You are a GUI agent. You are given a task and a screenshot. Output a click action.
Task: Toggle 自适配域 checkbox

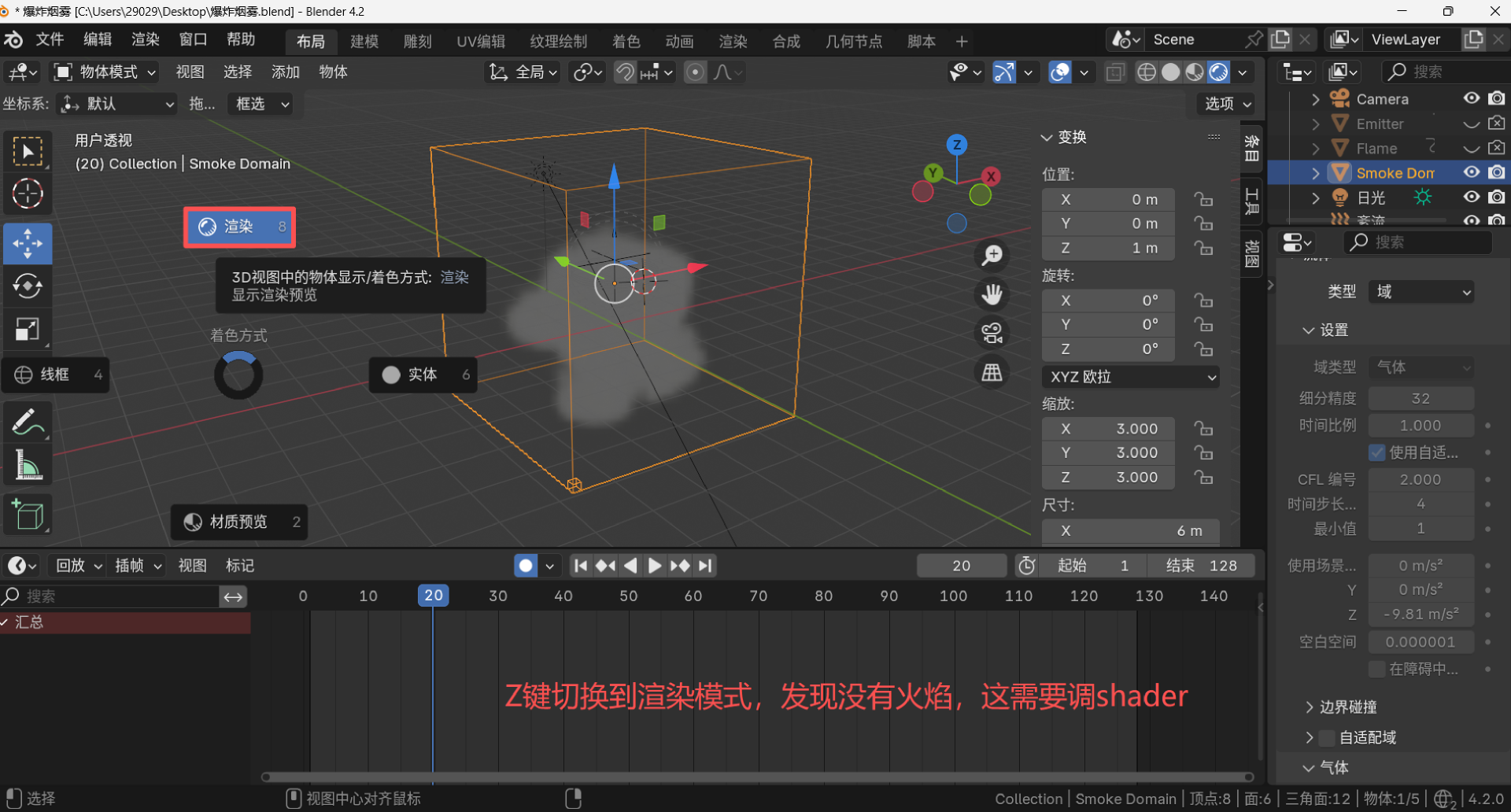pyautogui.click(x=1328, y=737)
